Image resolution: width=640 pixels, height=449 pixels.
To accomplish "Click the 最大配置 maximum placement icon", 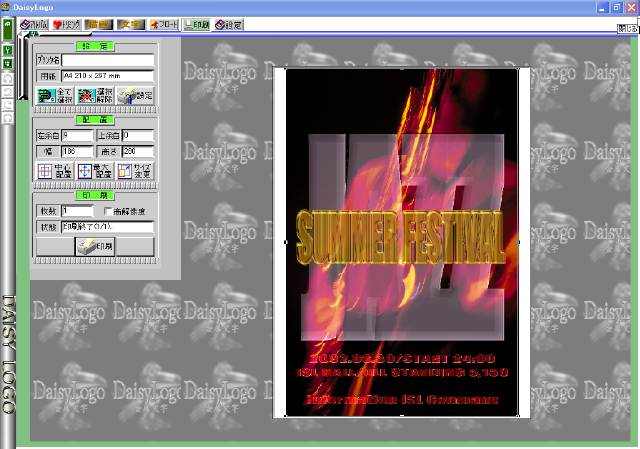I will [91, 171].
